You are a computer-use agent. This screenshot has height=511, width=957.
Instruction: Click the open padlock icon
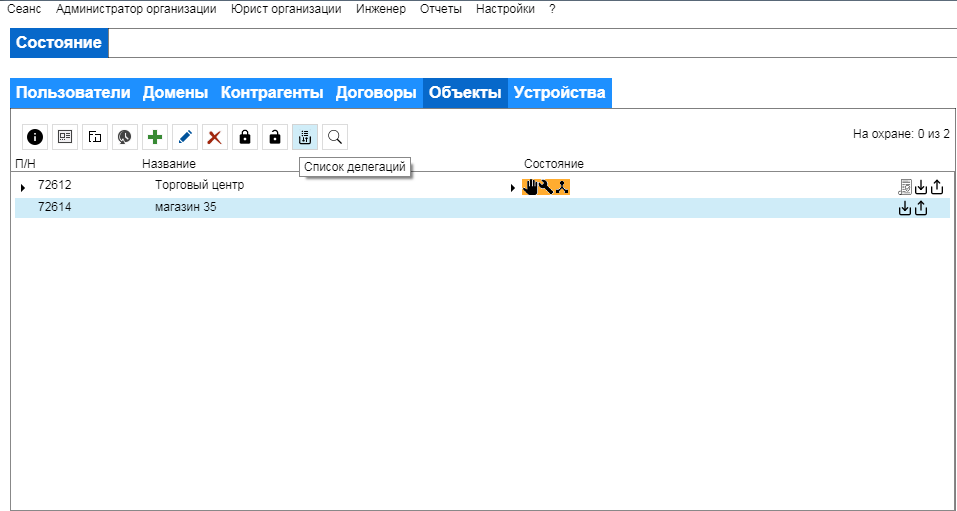(275, 137)
